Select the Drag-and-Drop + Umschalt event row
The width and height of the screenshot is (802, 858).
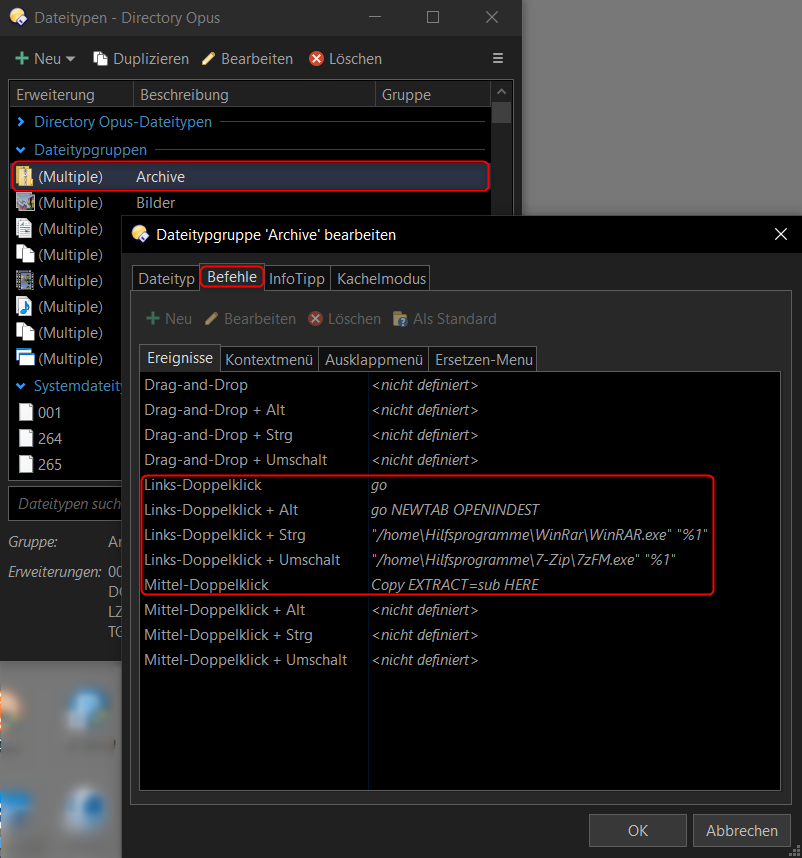(460, 460)
